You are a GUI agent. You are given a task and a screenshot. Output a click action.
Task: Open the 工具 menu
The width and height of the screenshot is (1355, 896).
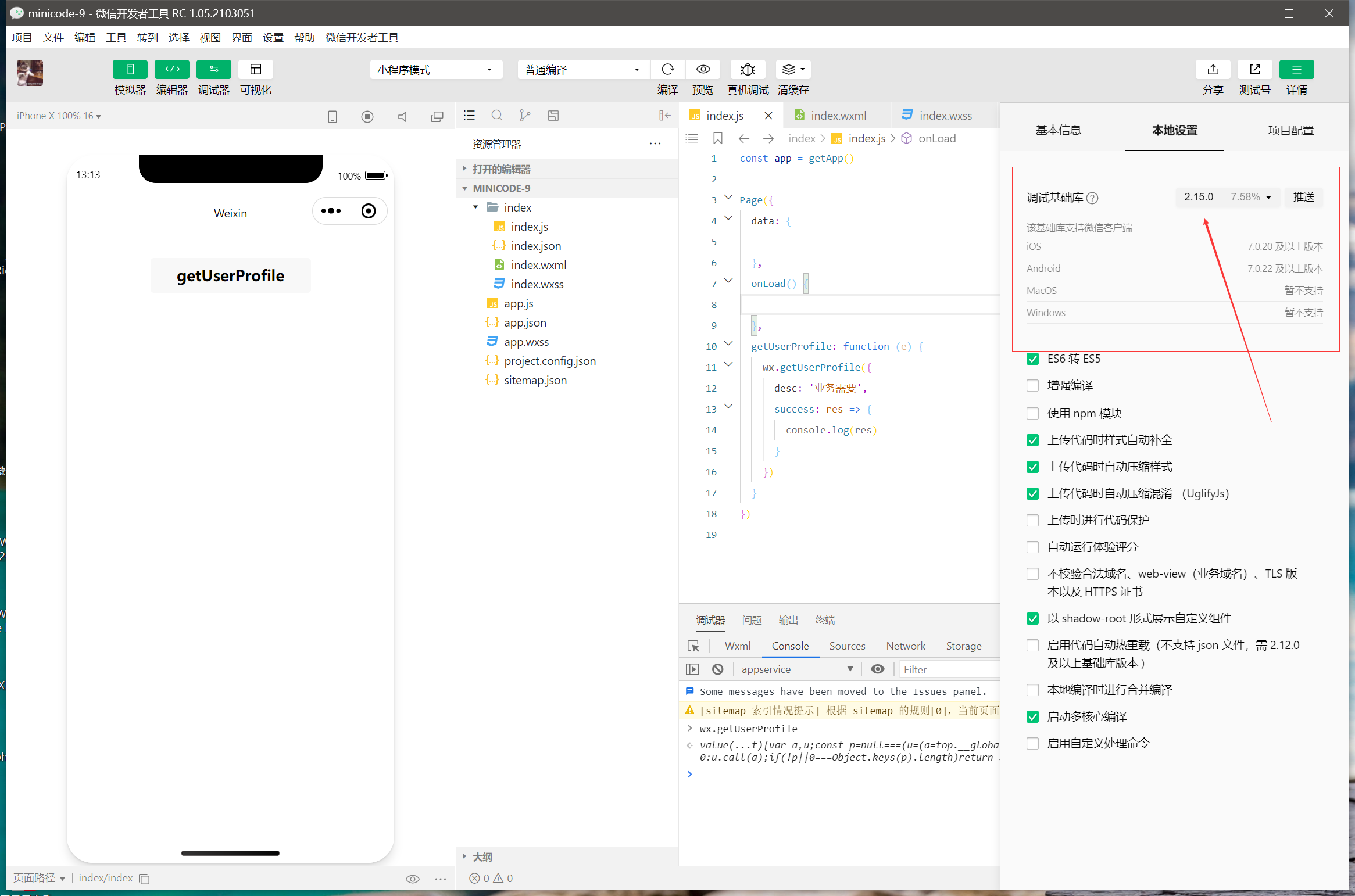[116, 38]
